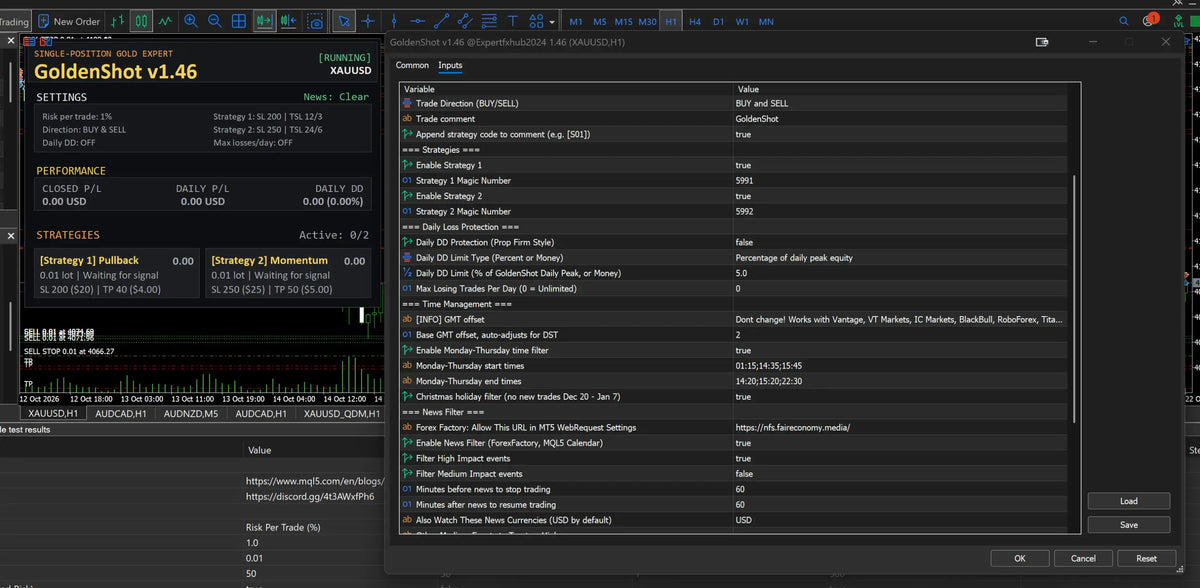Click the dock icon in dialog title bar

click(x=1042, y=42)
